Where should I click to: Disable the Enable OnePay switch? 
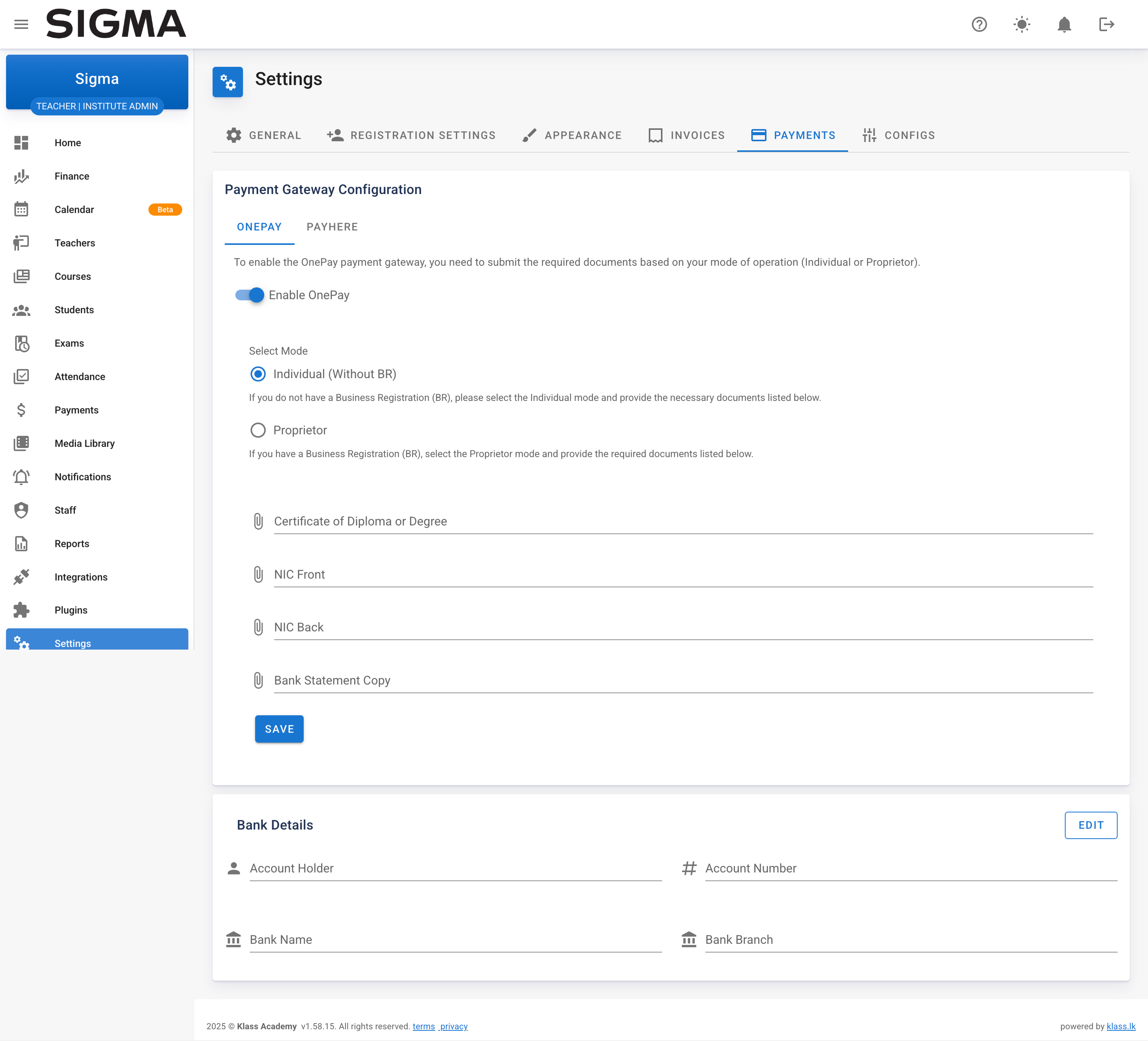250,295
